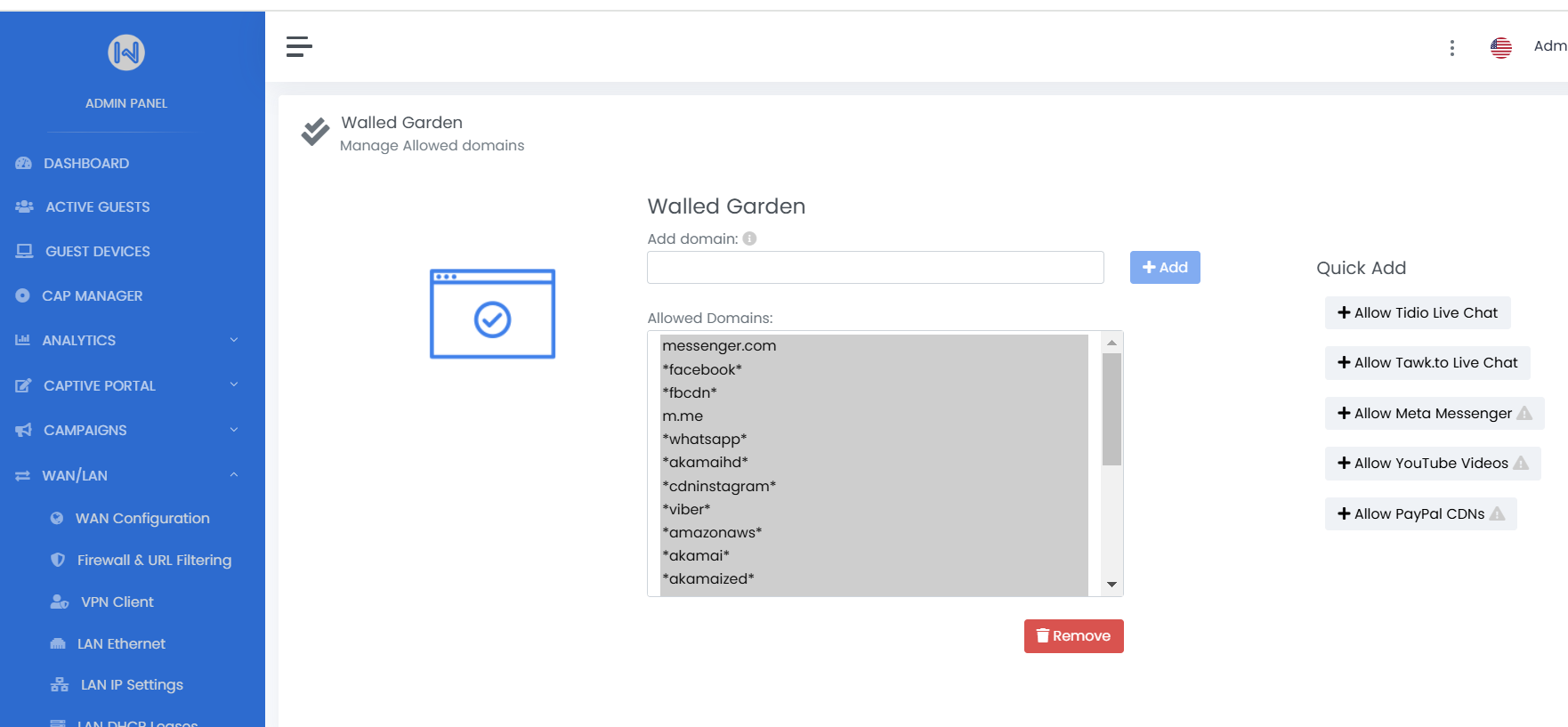This screenshot has width=1568, height=727.
Task: Open the vertical three-dot options menu
Action: [x=1451, y=48]
